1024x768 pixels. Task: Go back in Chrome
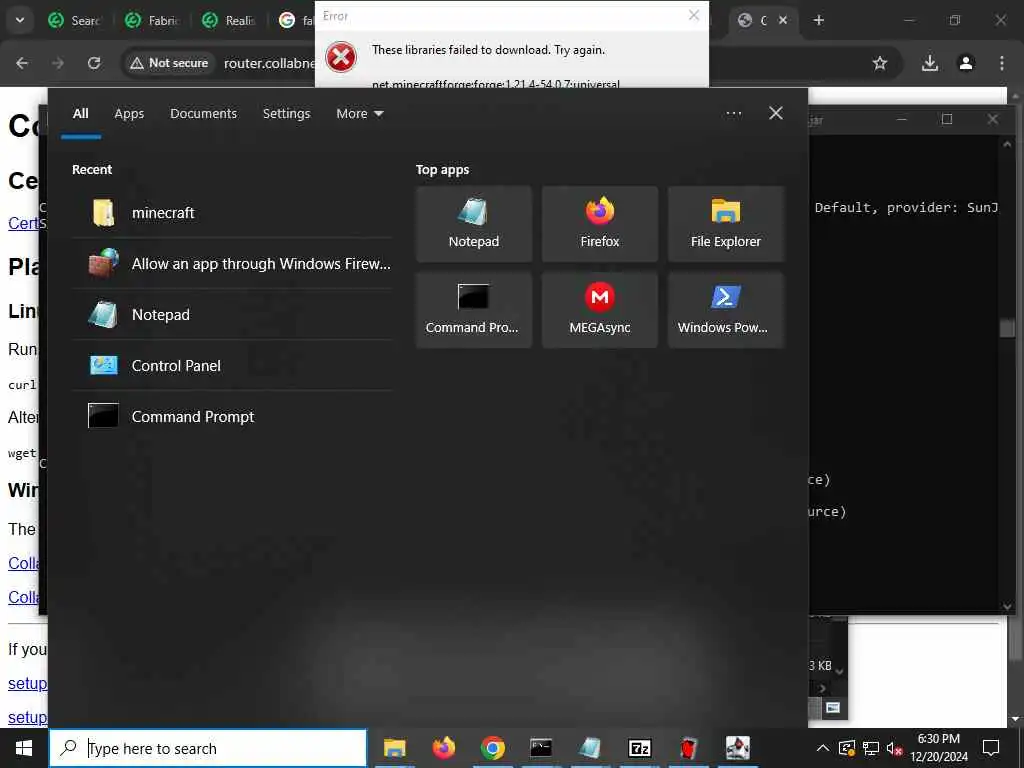pos(22,63)
